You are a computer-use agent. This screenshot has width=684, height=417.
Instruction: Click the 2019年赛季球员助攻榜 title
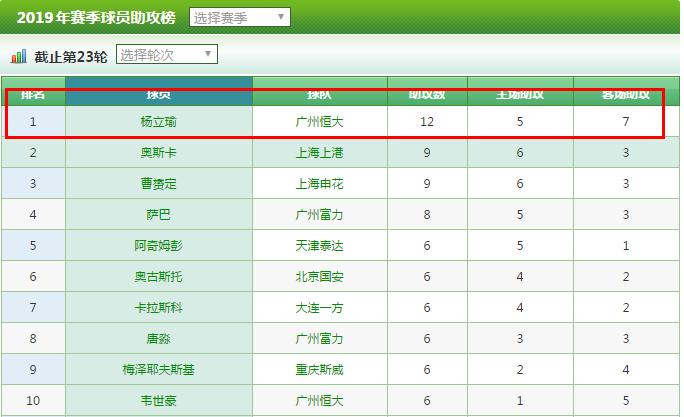[96, 17]
